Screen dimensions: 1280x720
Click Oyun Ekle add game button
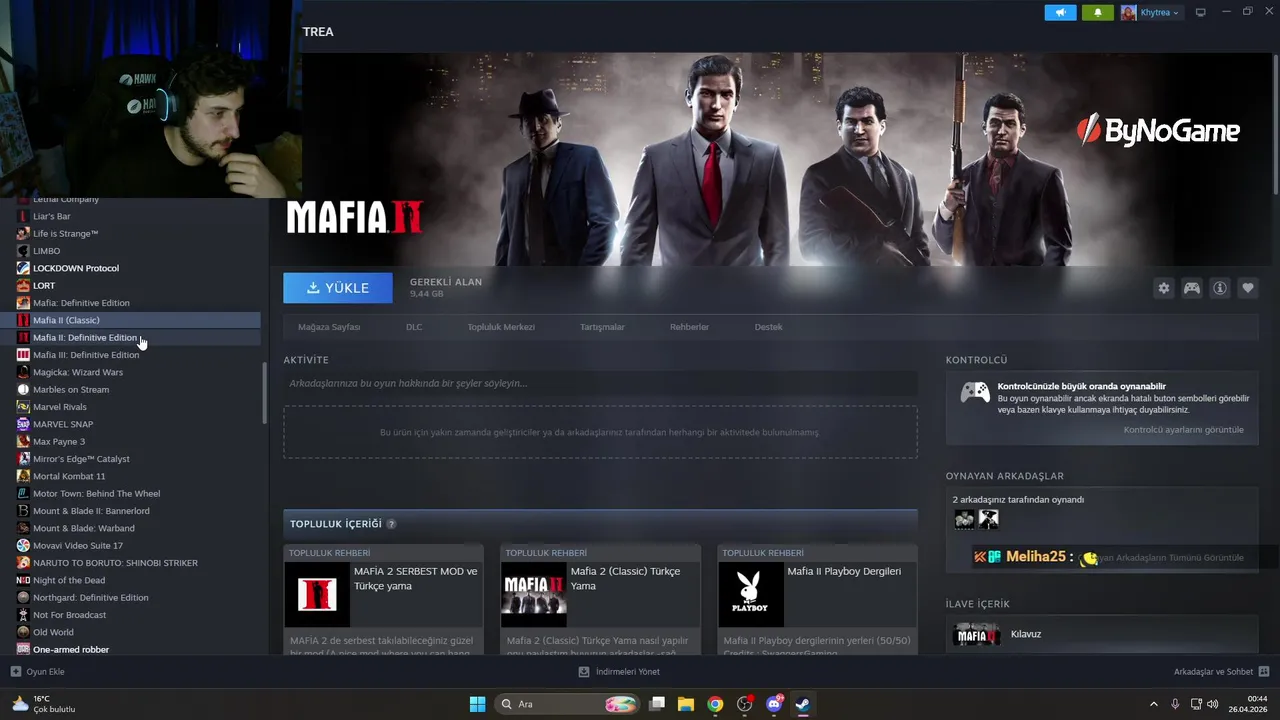click(x=37, y=672)
